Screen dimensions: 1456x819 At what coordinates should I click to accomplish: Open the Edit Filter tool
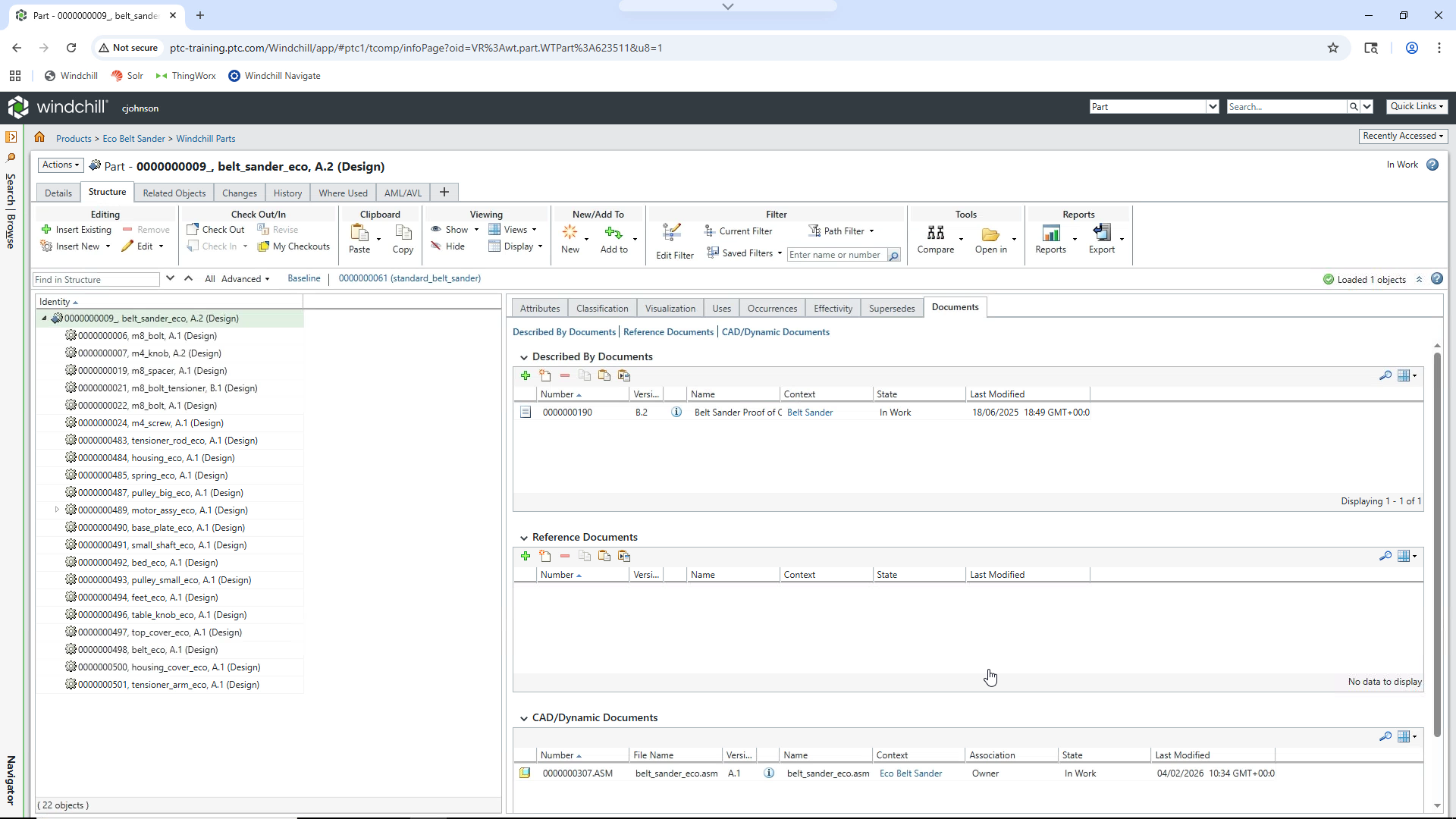675,240
